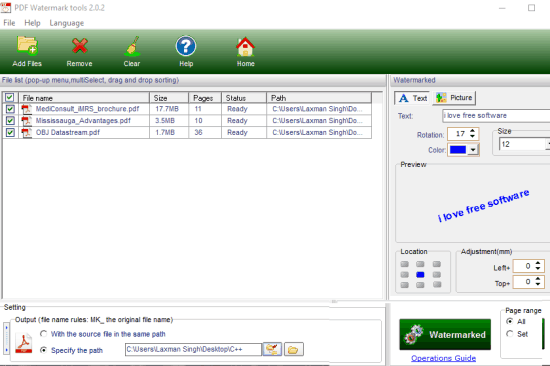Click the preview watermark text

[484, 206]
